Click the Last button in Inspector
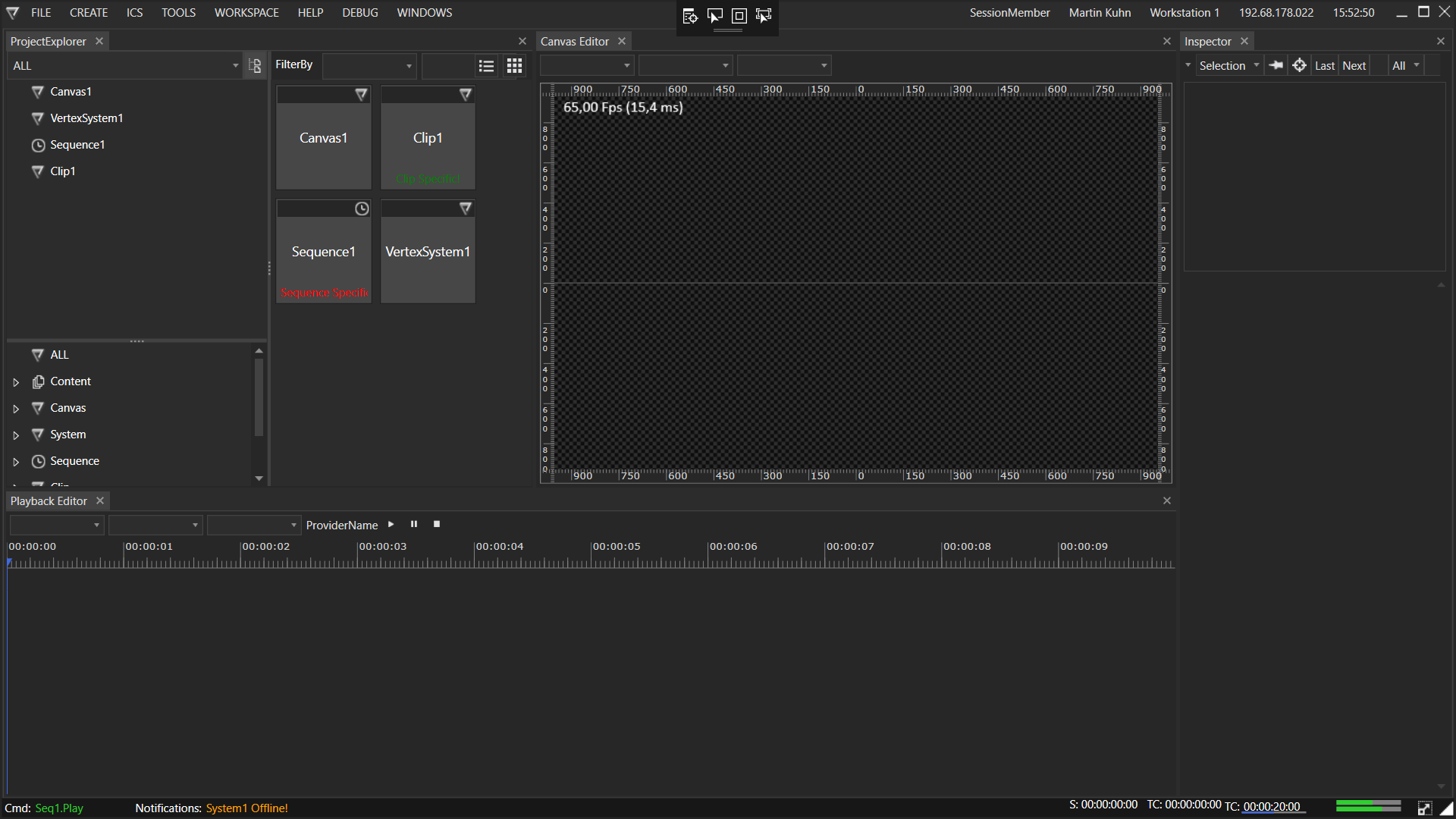This screenshot has width=1456, height=819. click(x=1324, y=66)
